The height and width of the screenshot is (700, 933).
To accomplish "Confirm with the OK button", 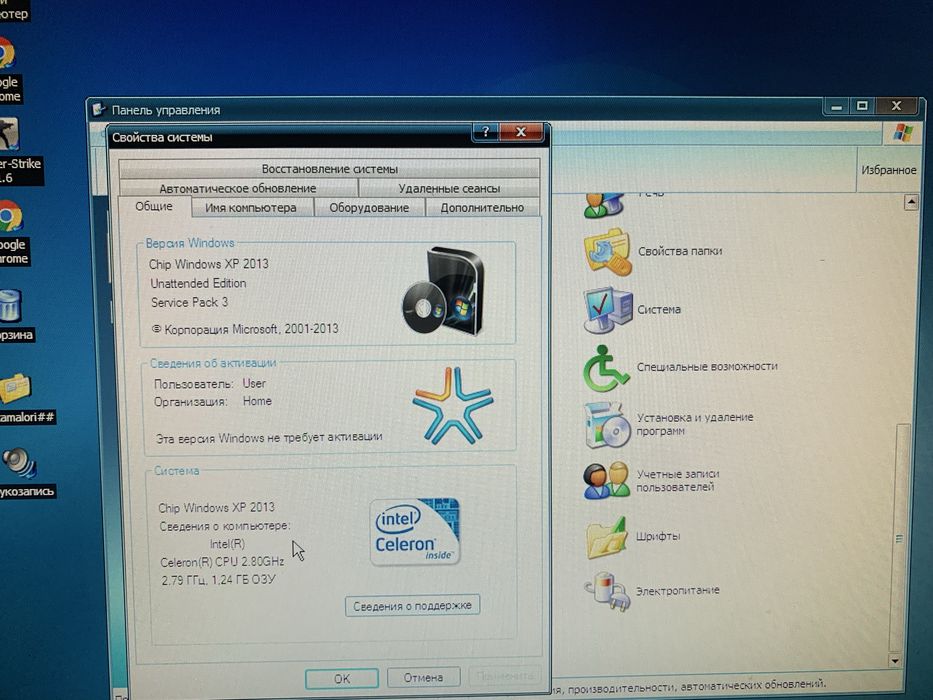I will [342, 679].
